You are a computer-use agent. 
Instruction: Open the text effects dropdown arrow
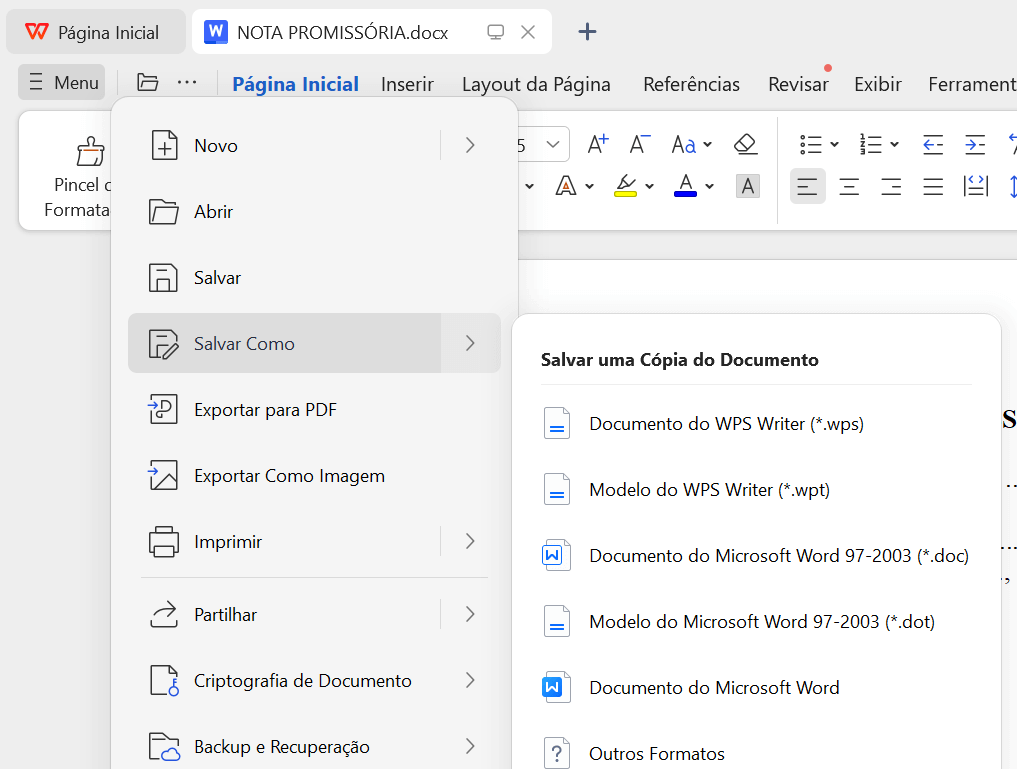tap(590, 187)
